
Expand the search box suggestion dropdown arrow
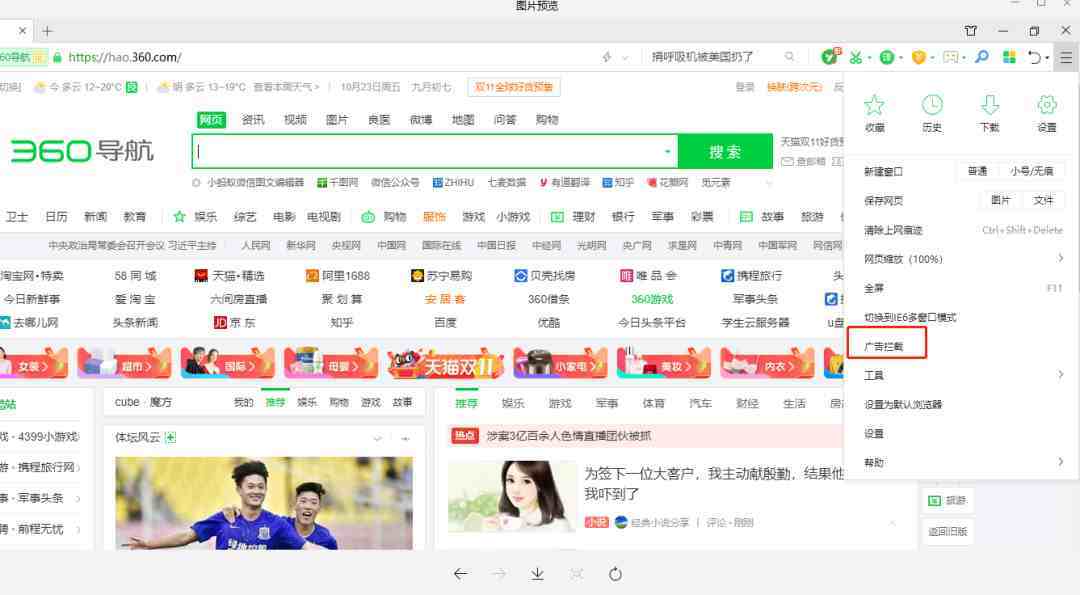[667, 152]
